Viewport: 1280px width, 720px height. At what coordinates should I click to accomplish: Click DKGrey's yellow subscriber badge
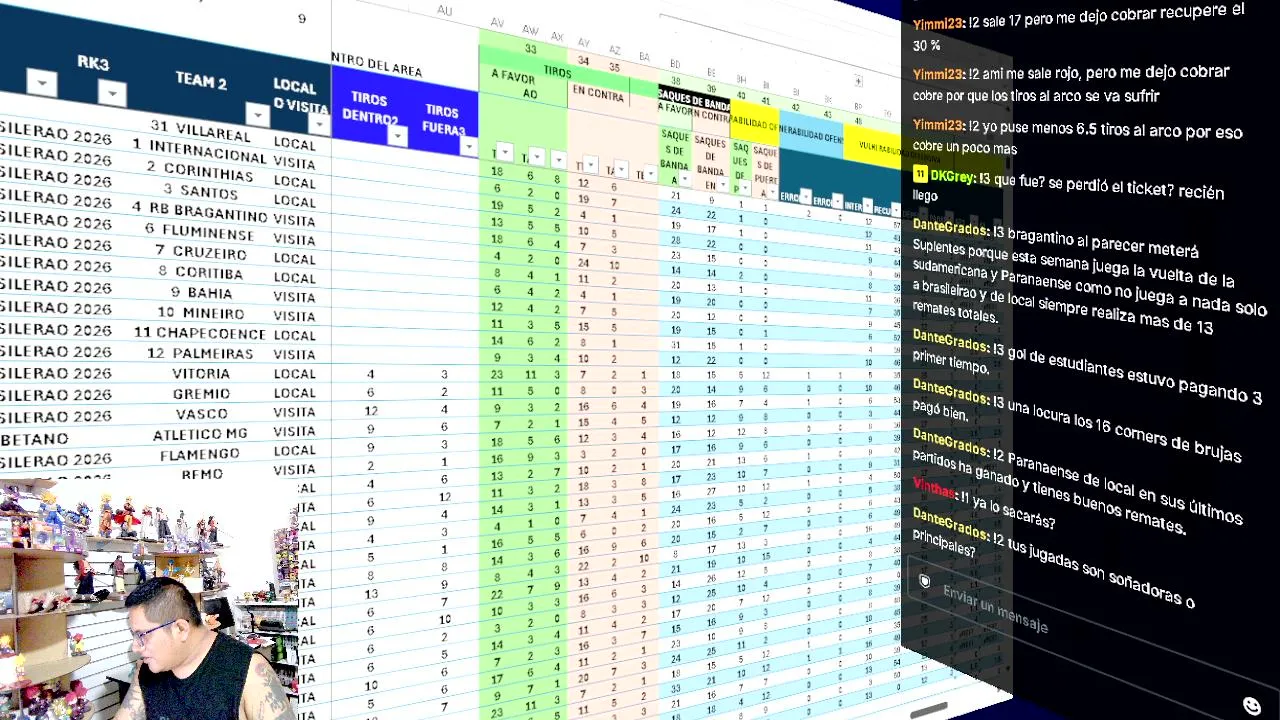click(920, 174)
